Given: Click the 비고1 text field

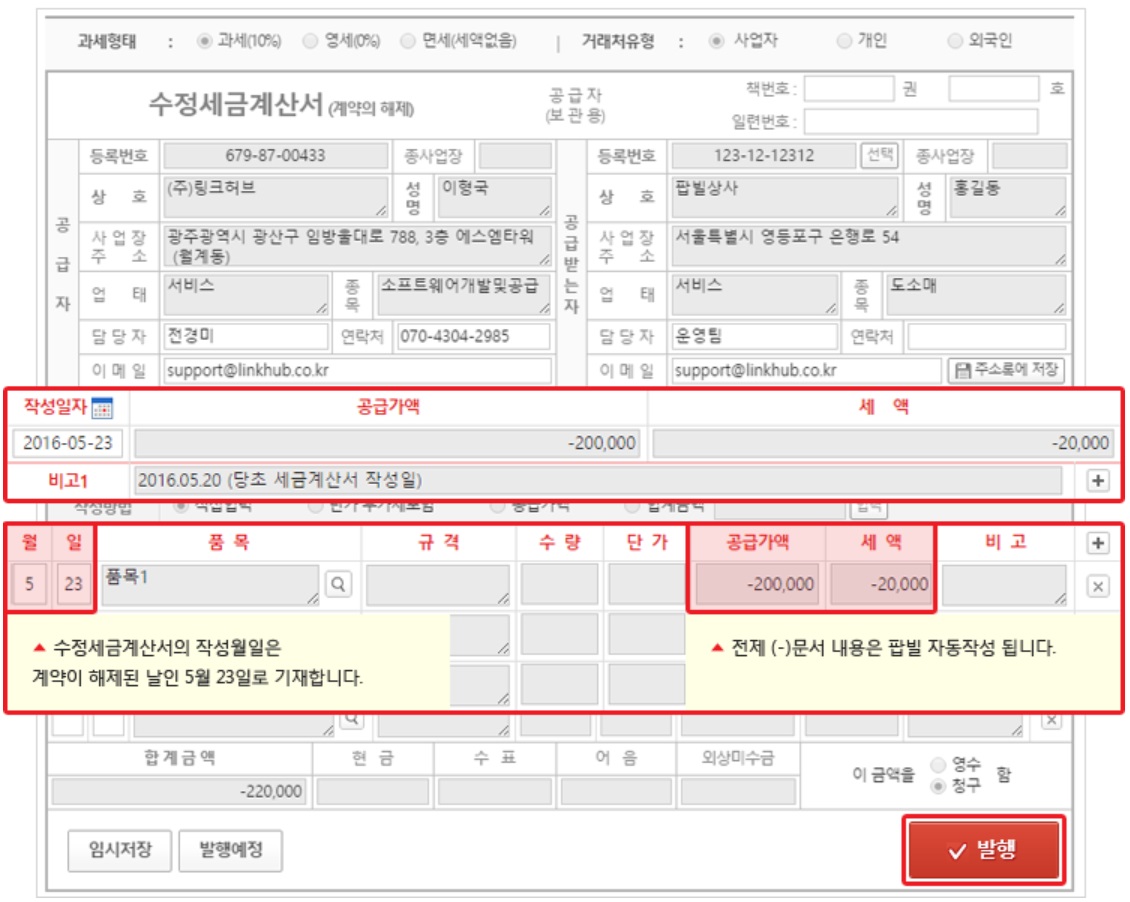Looking at the screenshot, I should click(598, 481).
